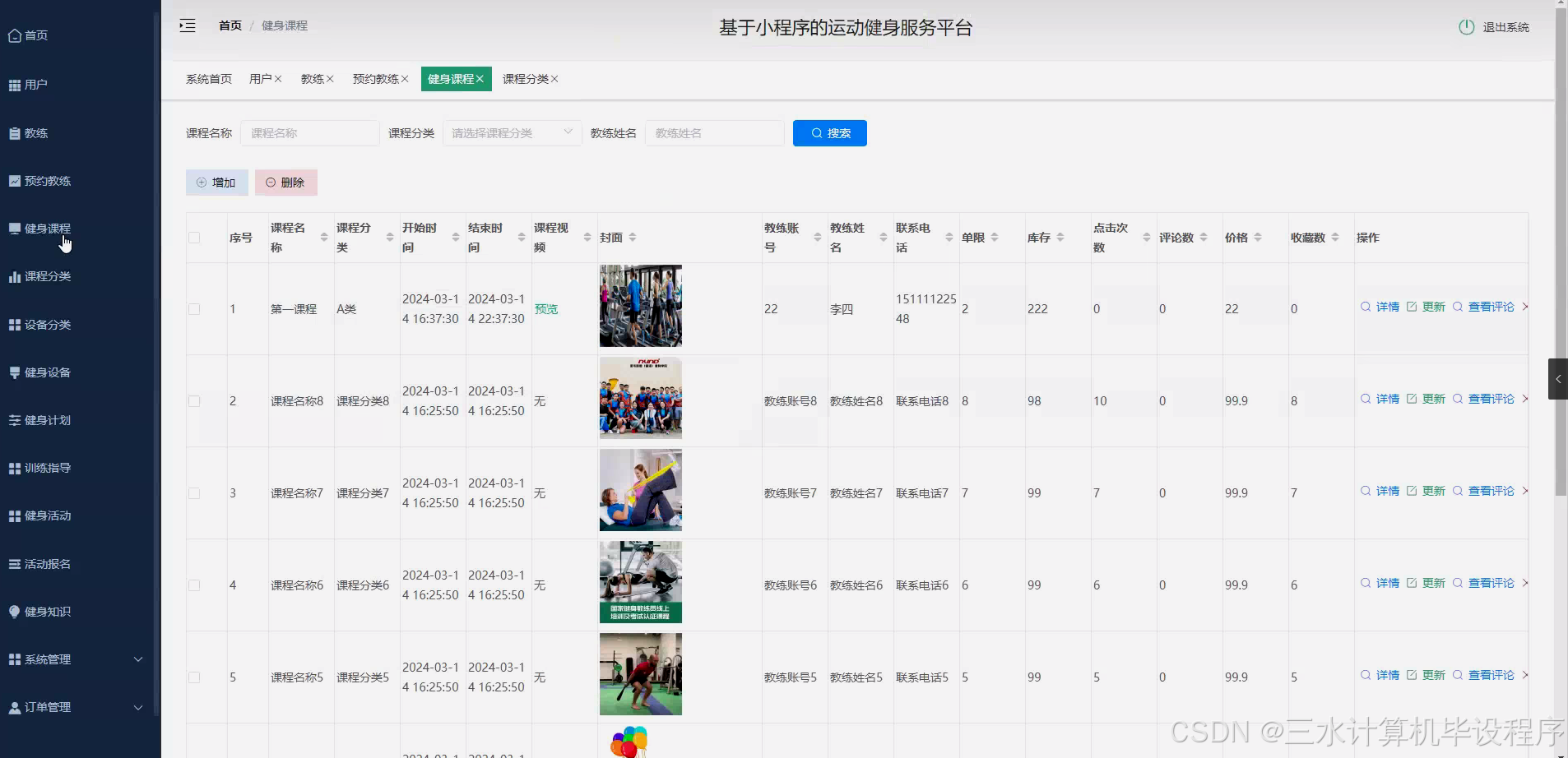Open the cover thumbnail of 第一课程
Screen dimensions: 1568x758
641,306
